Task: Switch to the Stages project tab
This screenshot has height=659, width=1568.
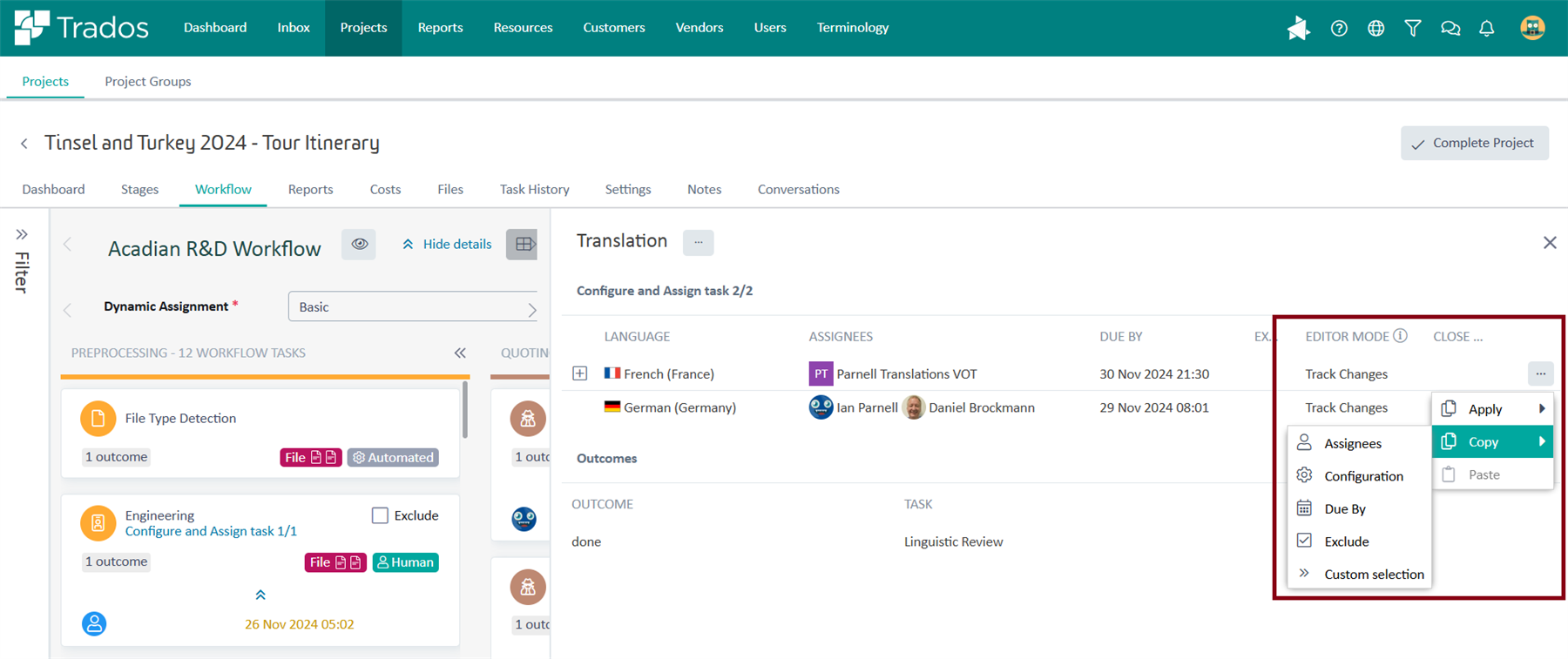Action: pyautogui.click(x=139, y=189)
